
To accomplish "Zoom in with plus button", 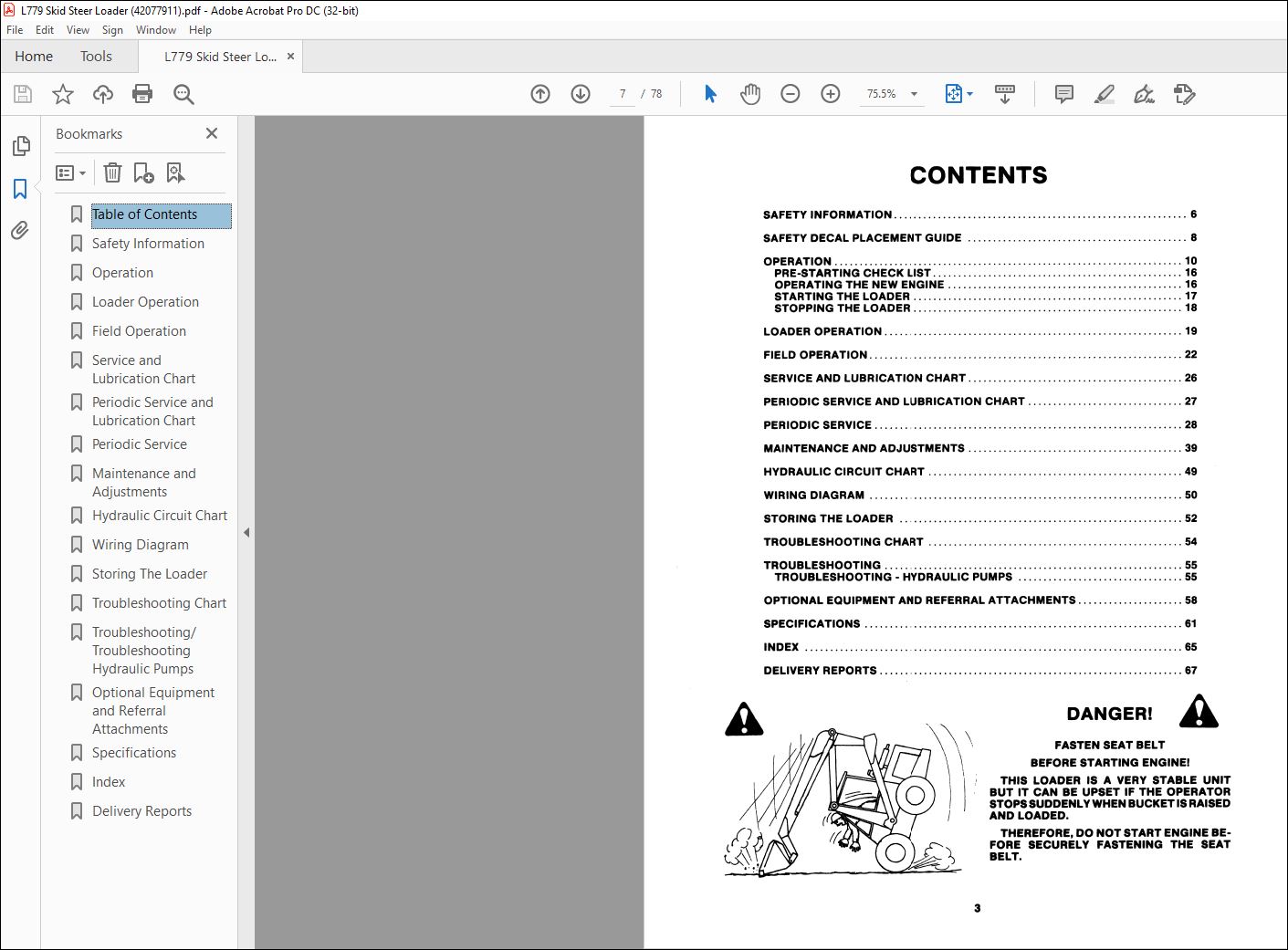I will [x=831, y=94].
